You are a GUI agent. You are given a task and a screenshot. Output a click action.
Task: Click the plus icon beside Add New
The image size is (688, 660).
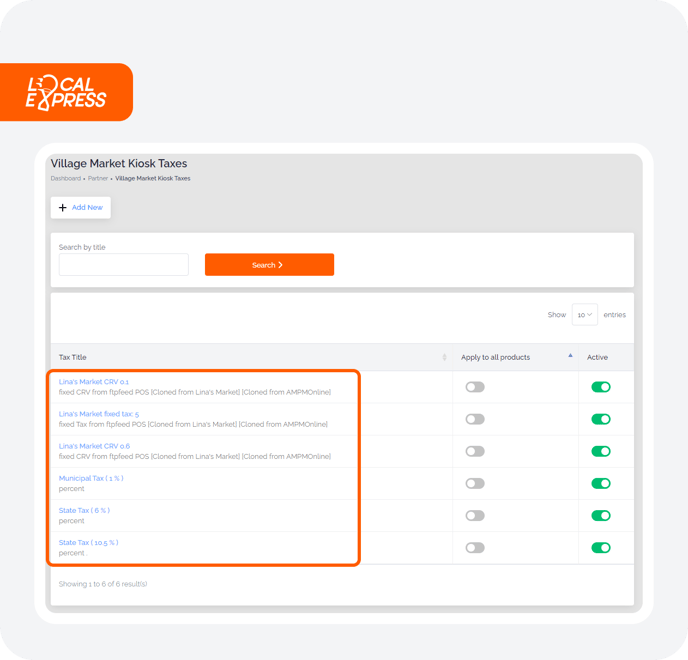pyautogui.click(x=62, y=208)
